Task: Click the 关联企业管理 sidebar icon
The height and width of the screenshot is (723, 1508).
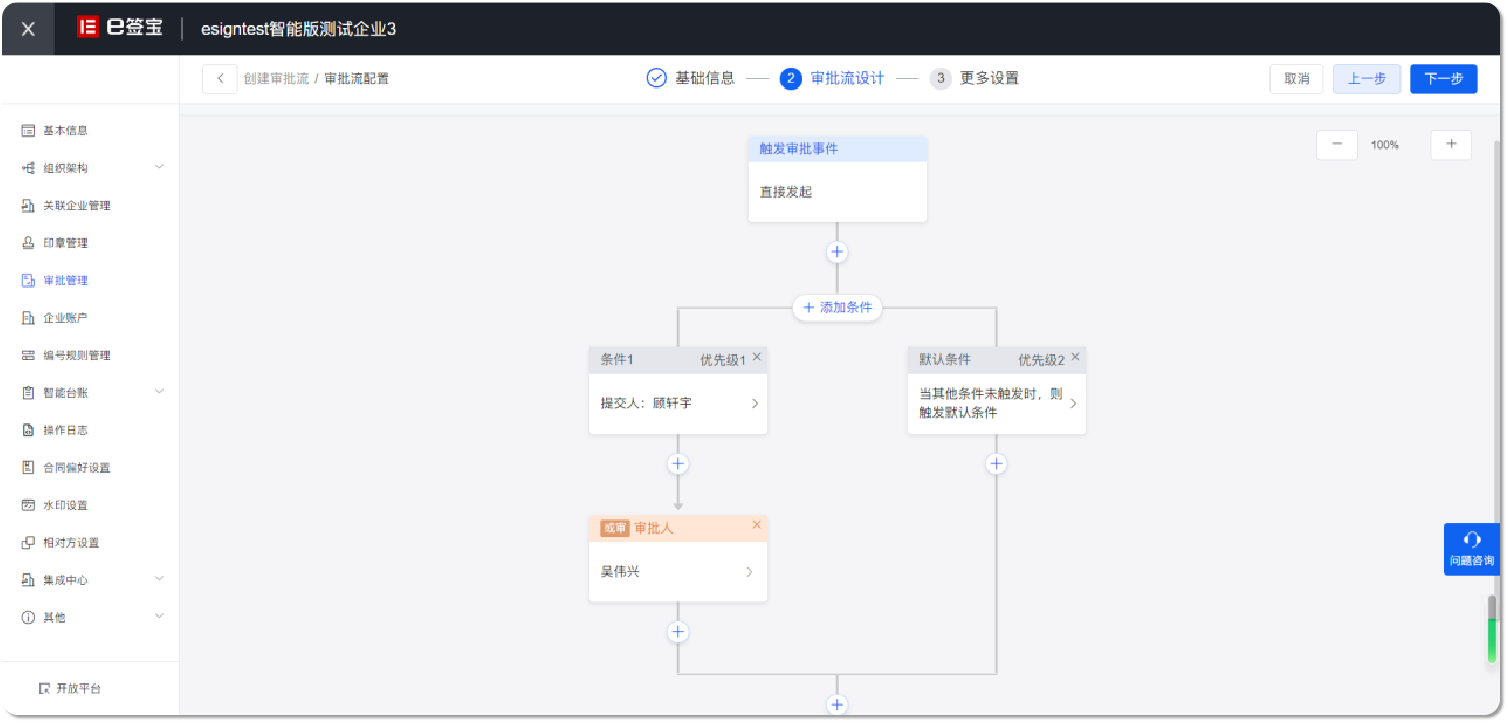Action: click(28, 205)
